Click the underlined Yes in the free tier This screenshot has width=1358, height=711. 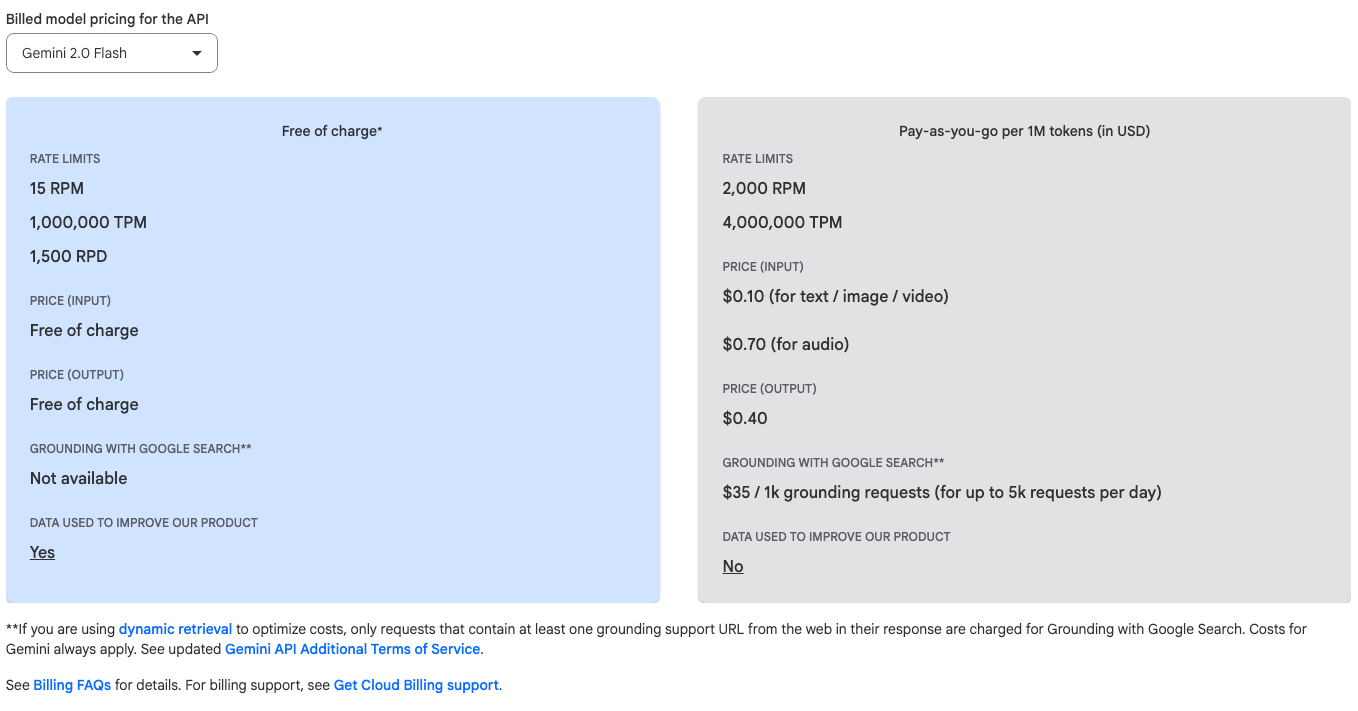point(42,552)
